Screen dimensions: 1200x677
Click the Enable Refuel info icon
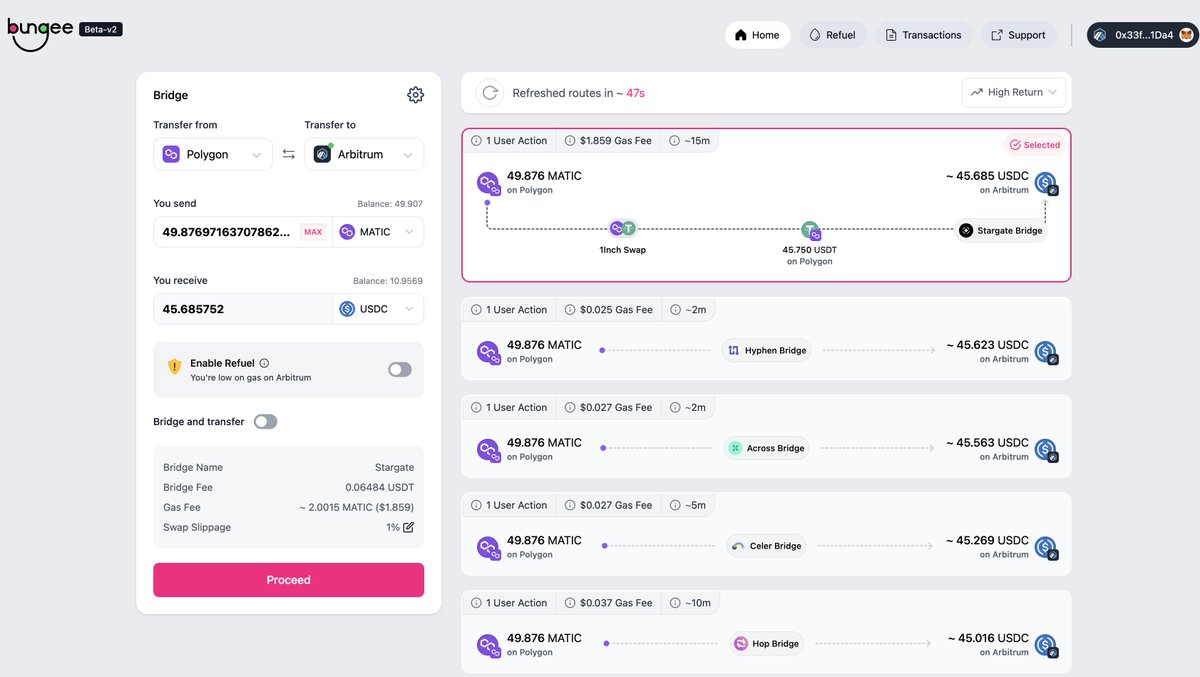click(x=264, y=363)
